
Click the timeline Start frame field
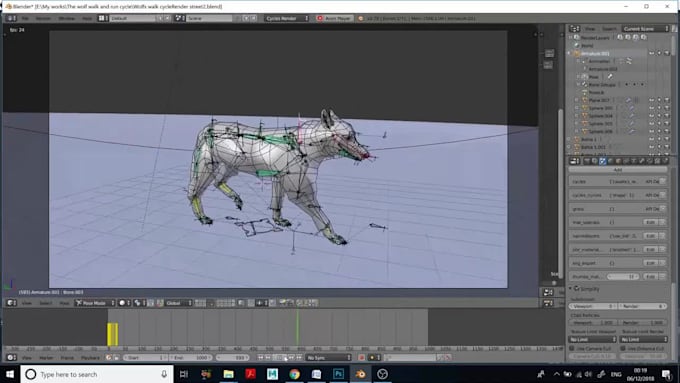point(146,357)
